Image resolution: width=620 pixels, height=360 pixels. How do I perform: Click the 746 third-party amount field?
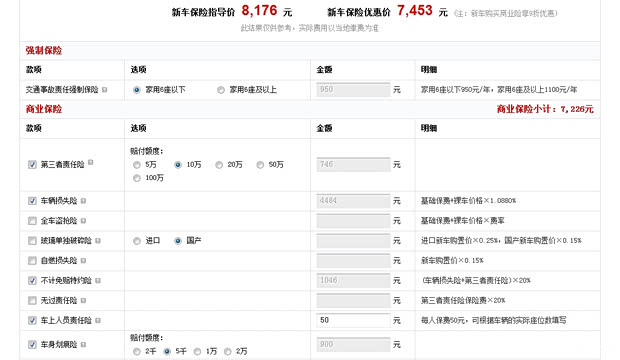[353, 164]
